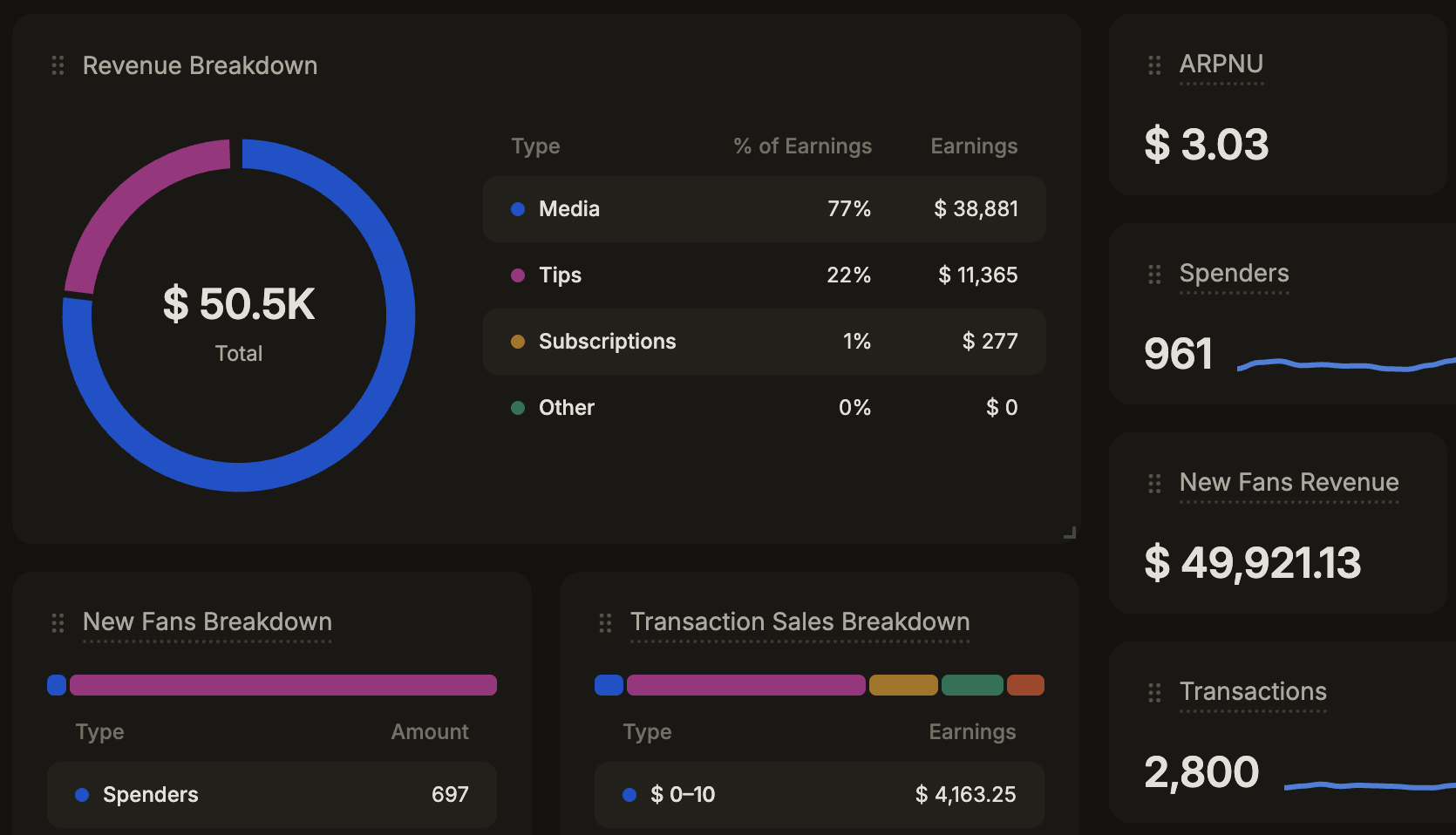Select the Spenders row in New Fans Breakdown

coord(272,795)
